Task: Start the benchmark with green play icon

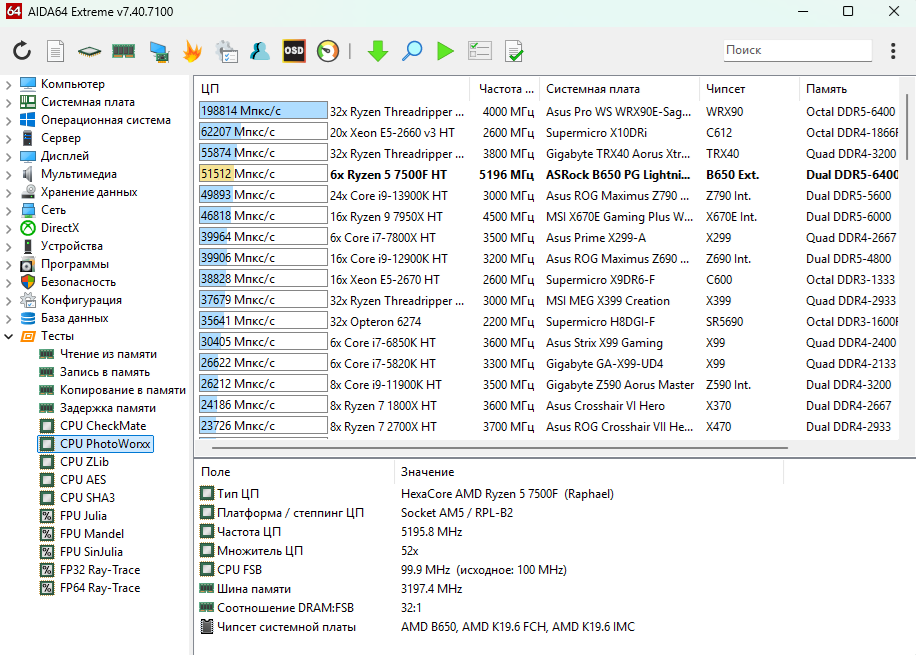Action: (x=445, y=51)
